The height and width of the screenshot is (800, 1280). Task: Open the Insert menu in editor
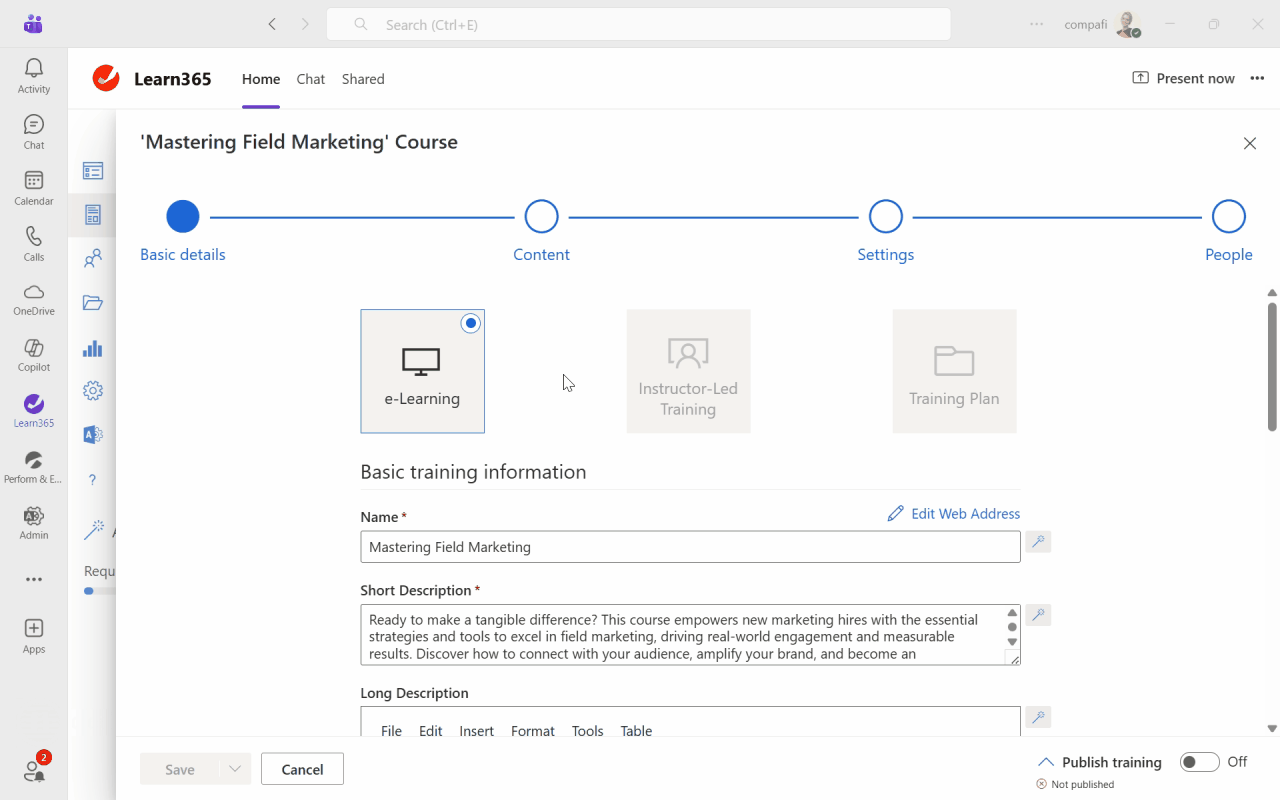(x=476, y=731)
